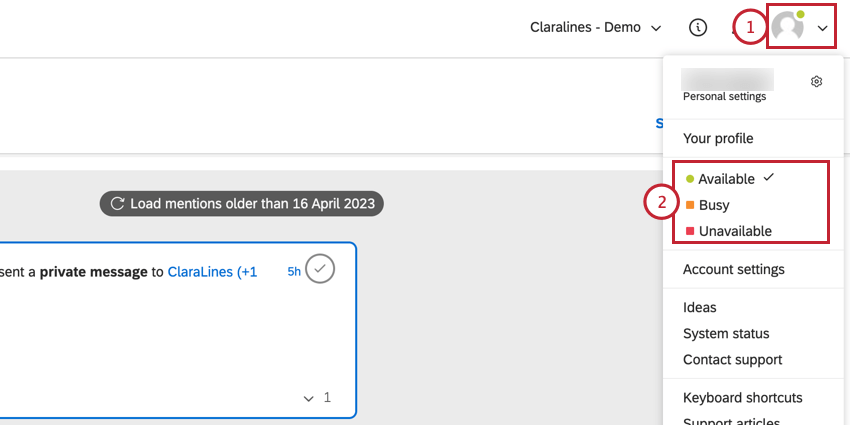Image resolution: width=850 pixels, height=425 pixels.
Task: Open the info circle icon
Action: click(x=698, y=27)
